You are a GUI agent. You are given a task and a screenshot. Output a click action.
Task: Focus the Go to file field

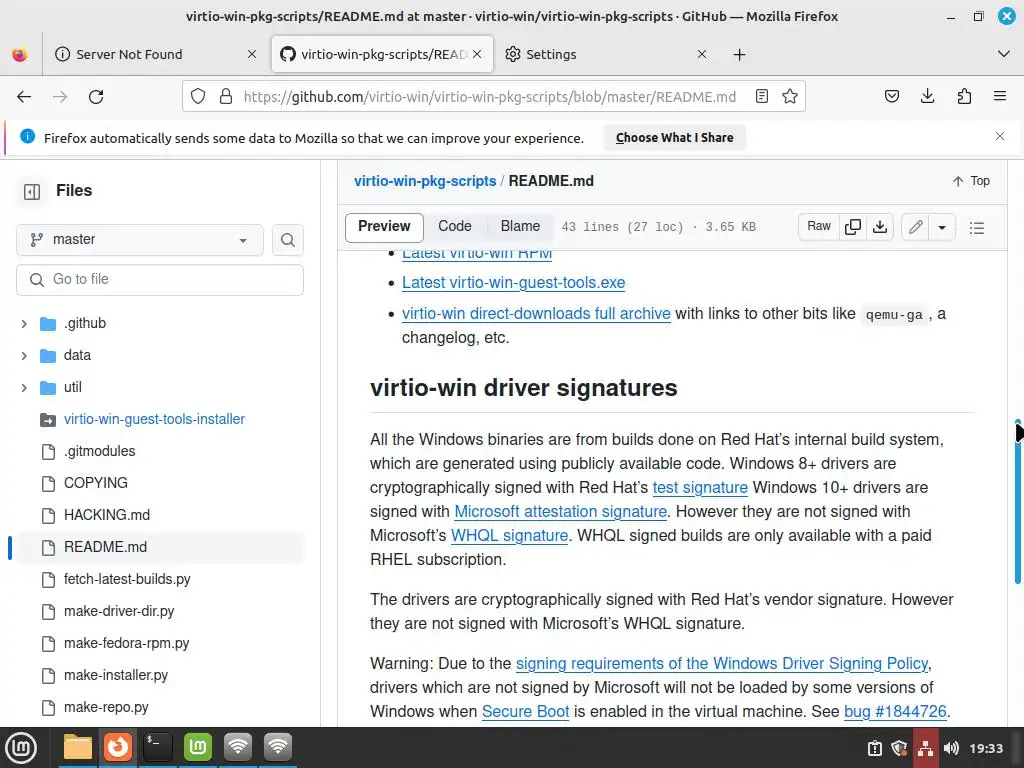[160, 280]
